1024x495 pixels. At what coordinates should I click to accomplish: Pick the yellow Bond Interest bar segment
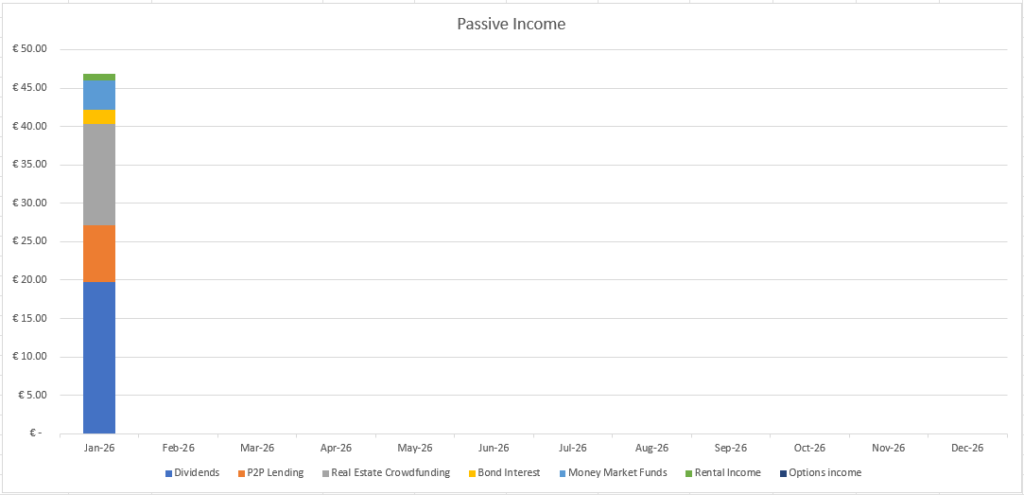point(99,117)
